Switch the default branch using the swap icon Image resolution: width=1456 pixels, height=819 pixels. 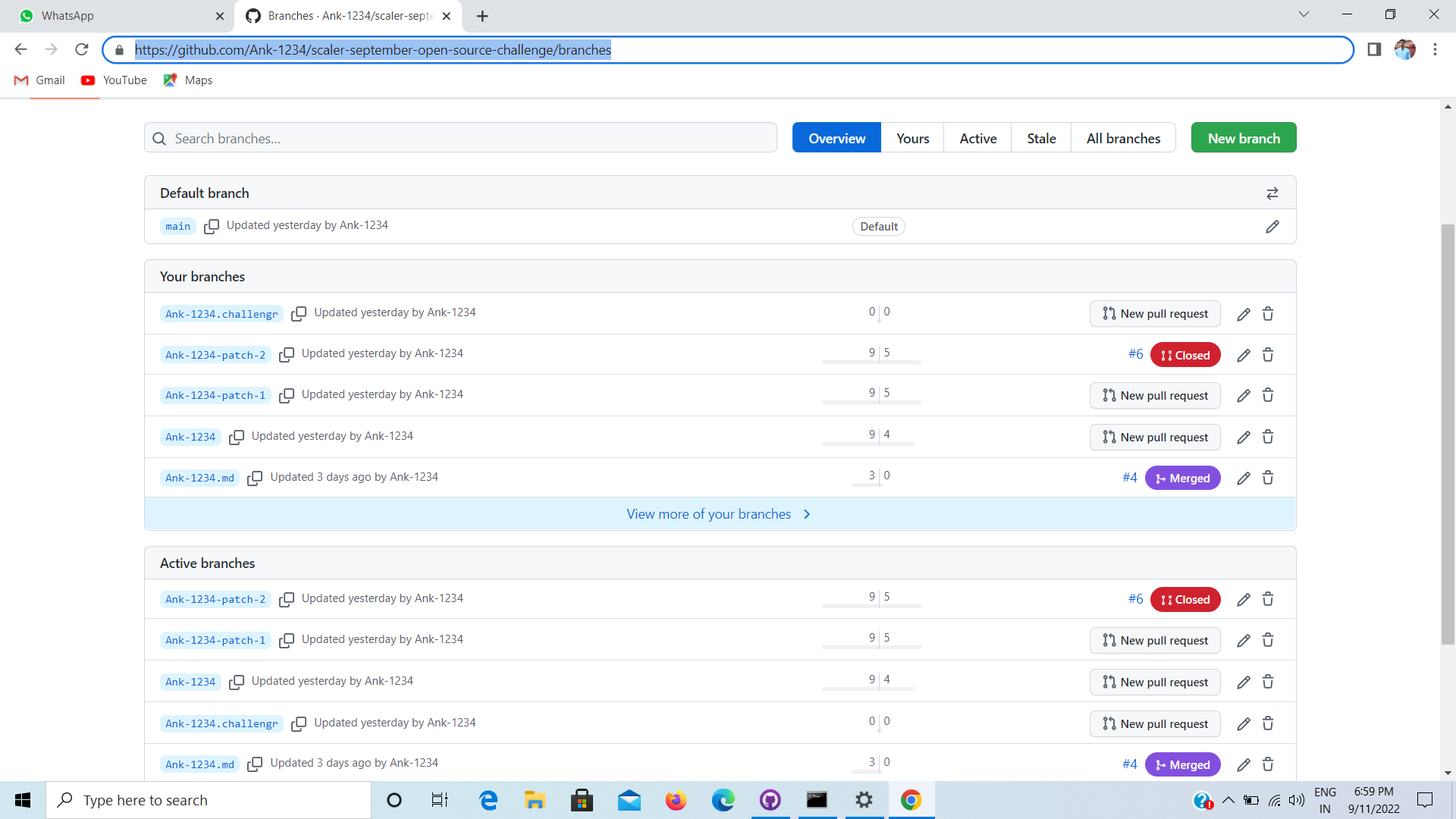coord(1272,193)
